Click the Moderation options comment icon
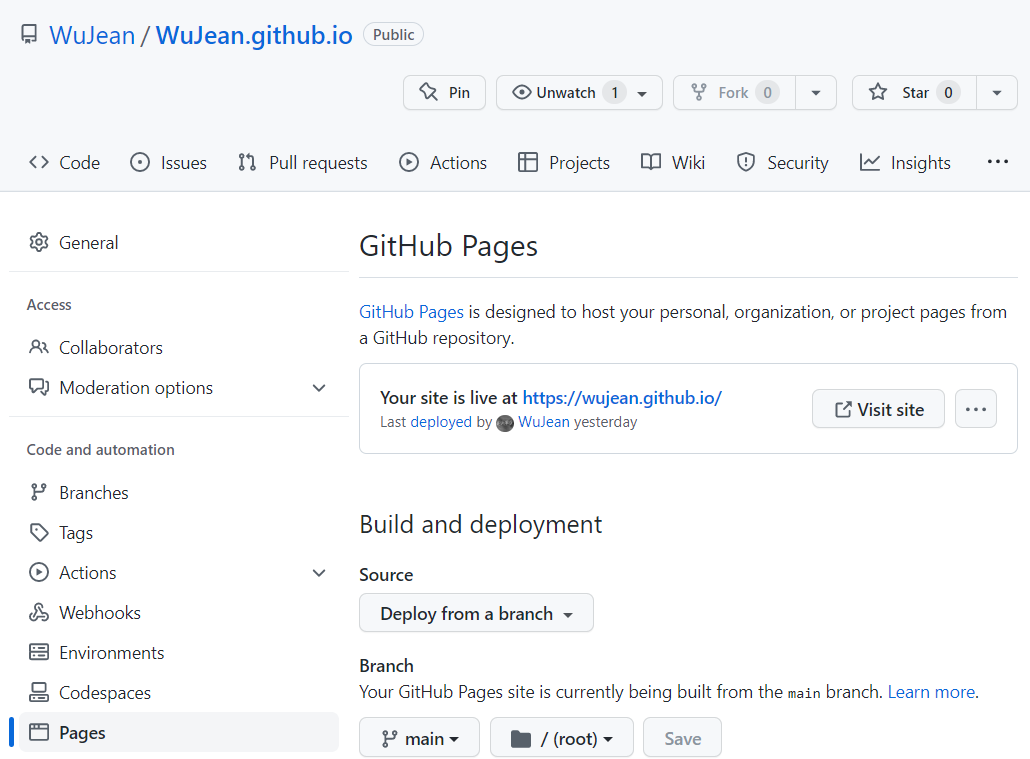This screenshot has height=759, width=1030. click(39, 387)
